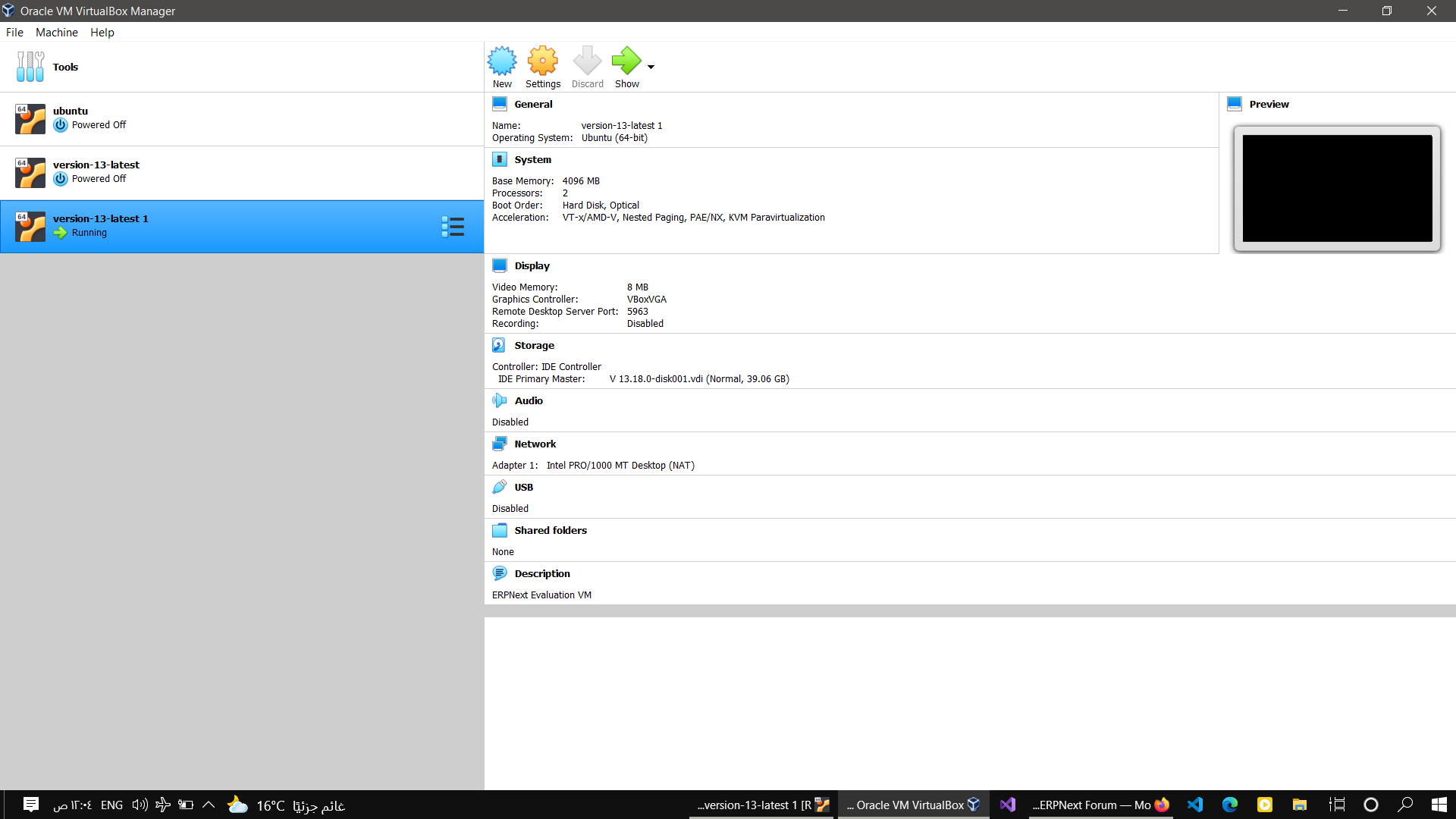This screenshot has height=819, width=1456.
Task: Click the black VM preview thumbnail
Action: 1338,188
